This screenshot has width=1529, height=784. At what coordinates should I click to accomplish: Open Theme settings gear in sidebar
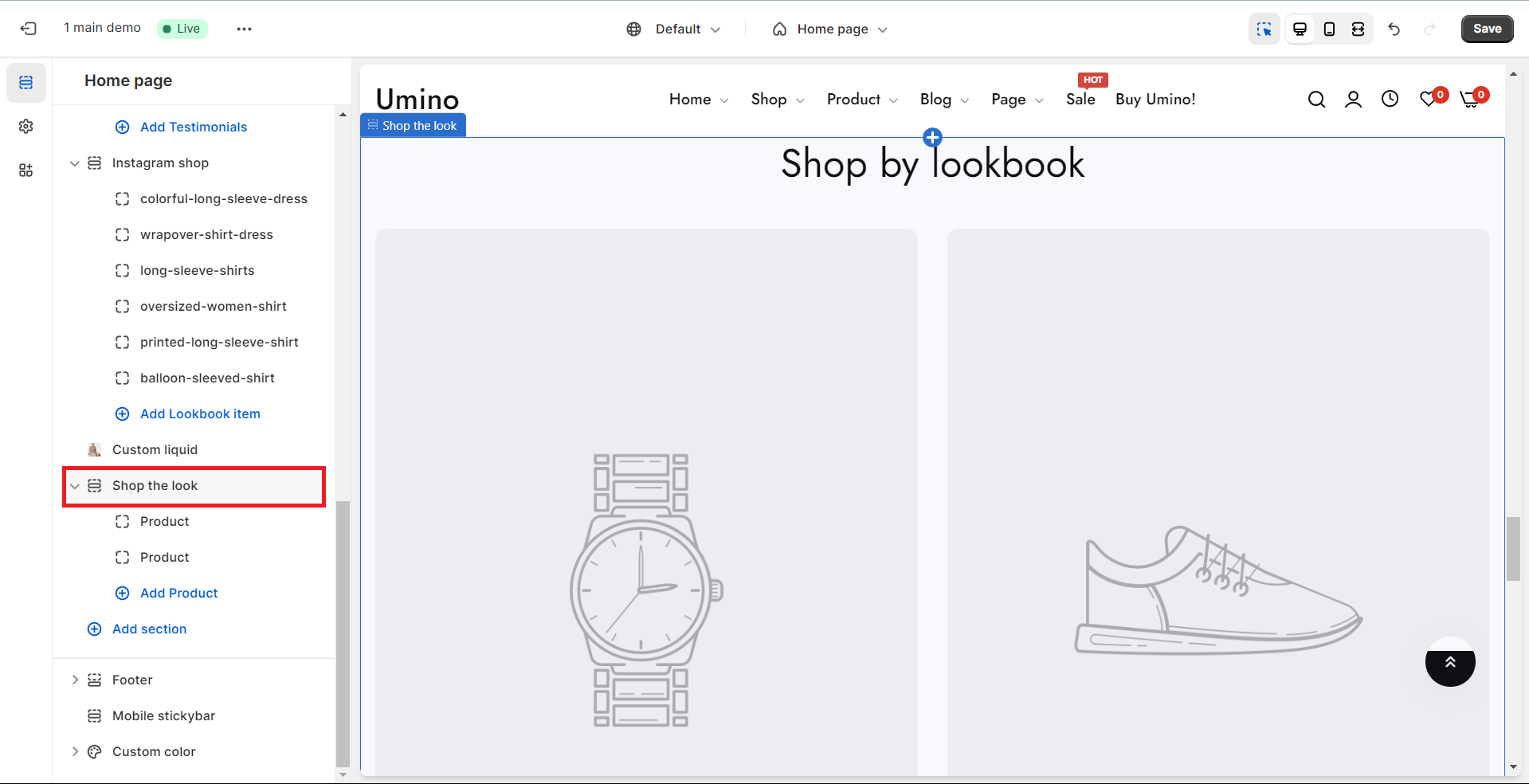[x=26, y=127]
